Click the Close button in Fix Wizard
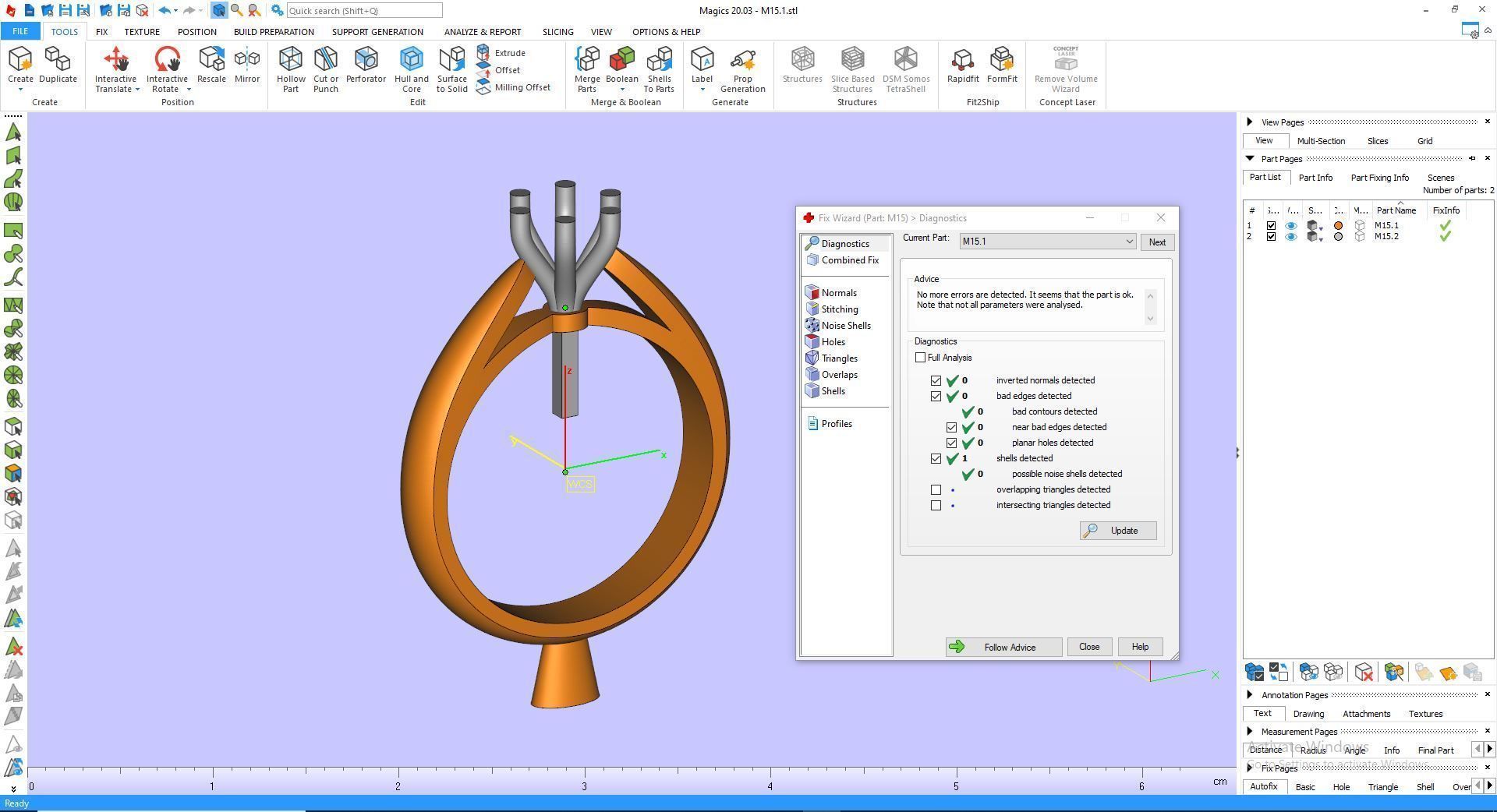Viewport: 1497px width, 812px height. [x=1089, y=647]
